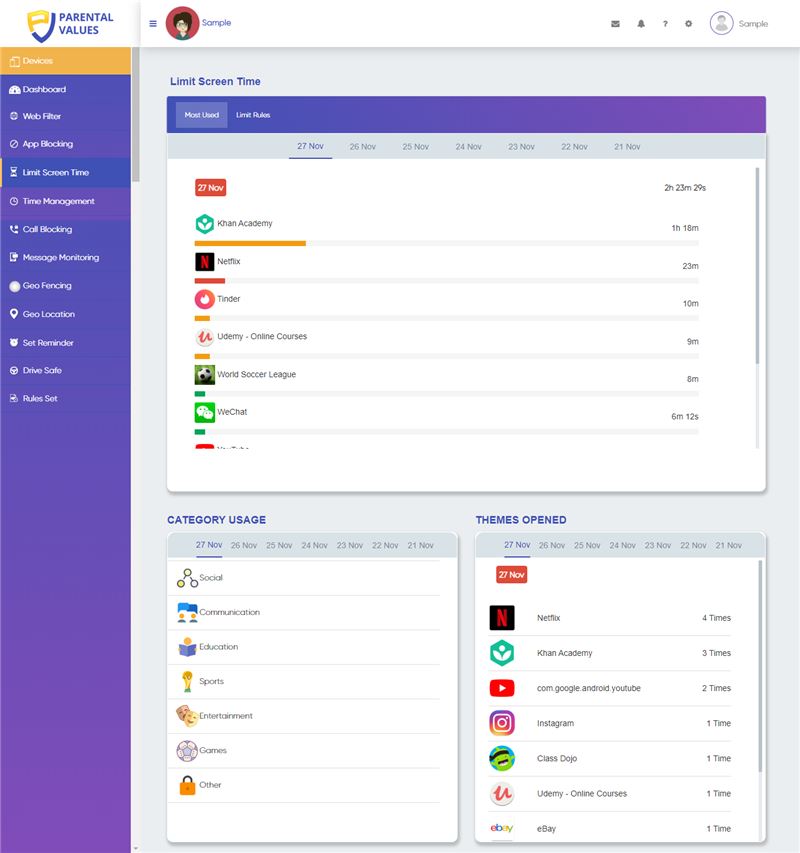Open the mail envelope icon
This screenshot has width=800, height=853.
(615, 24)
